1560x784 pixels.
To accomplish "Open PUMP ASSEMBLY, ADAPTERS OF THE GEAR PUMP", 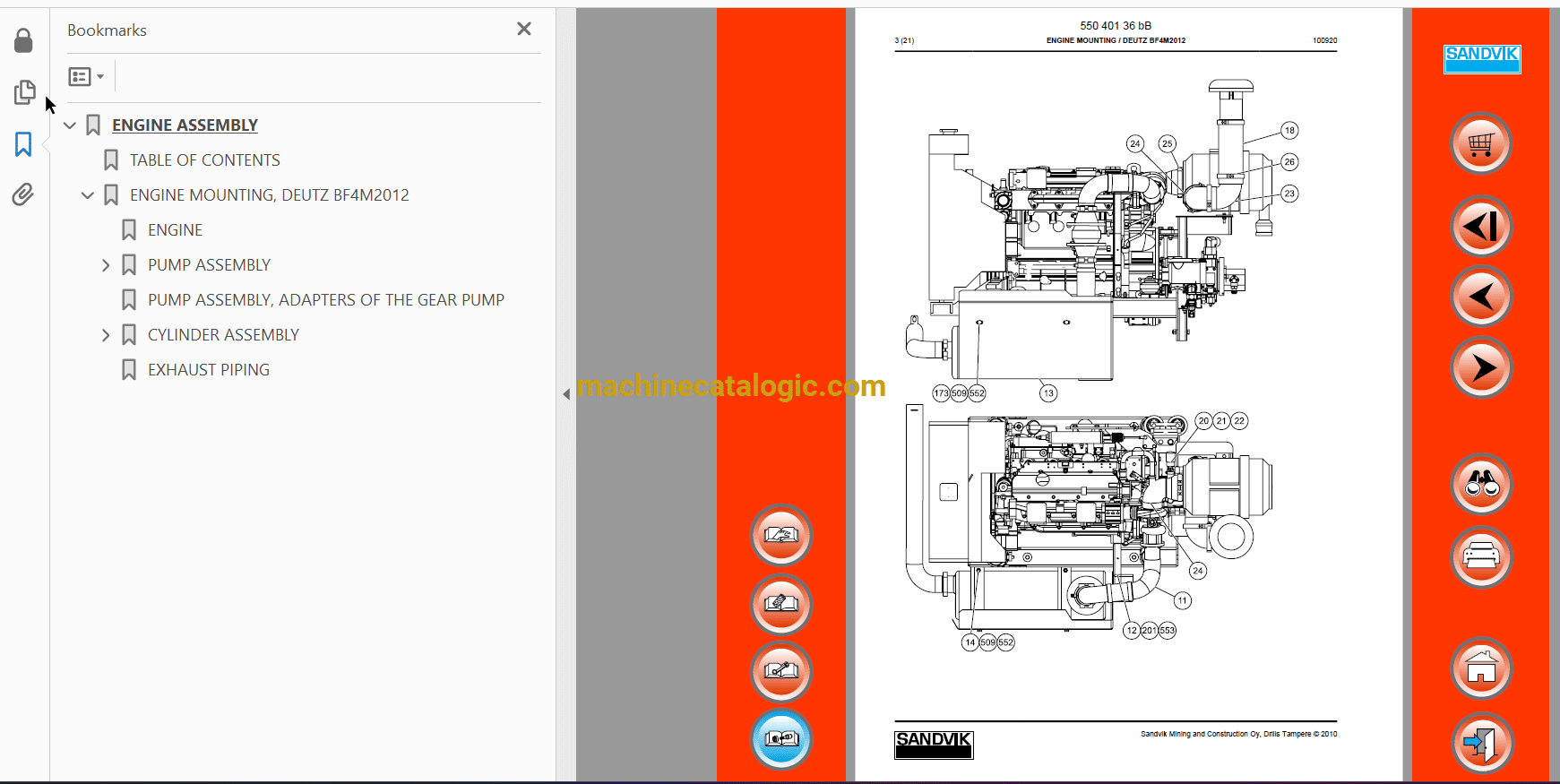I will click(326, 300).
